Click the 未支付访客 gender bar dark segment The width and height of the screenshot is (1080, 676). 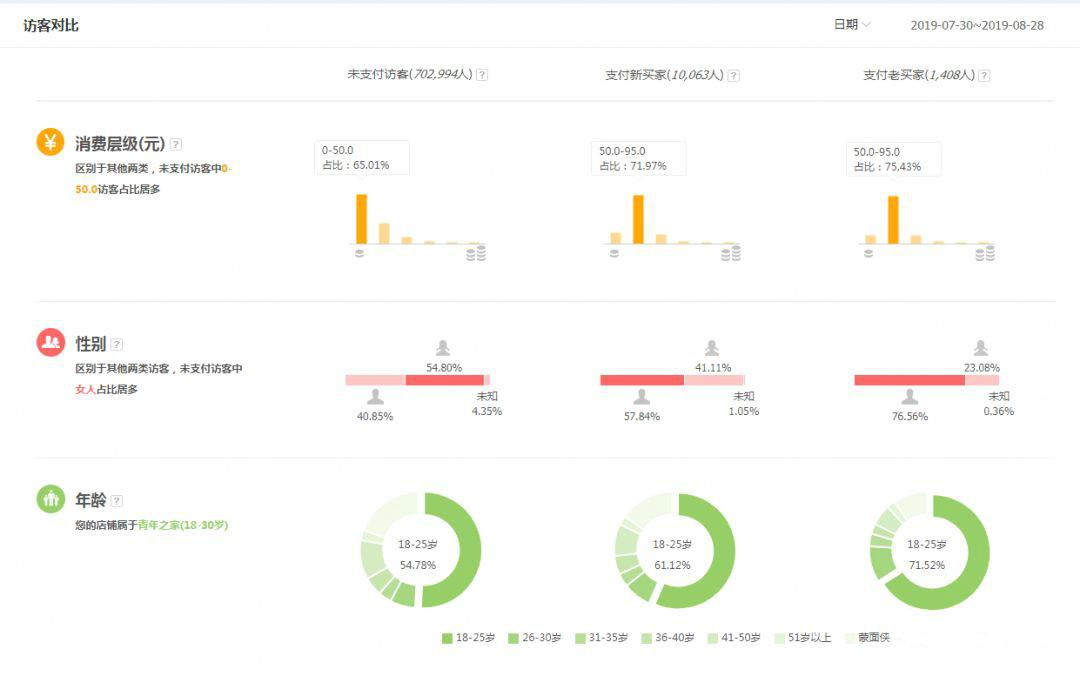[445, 380]
